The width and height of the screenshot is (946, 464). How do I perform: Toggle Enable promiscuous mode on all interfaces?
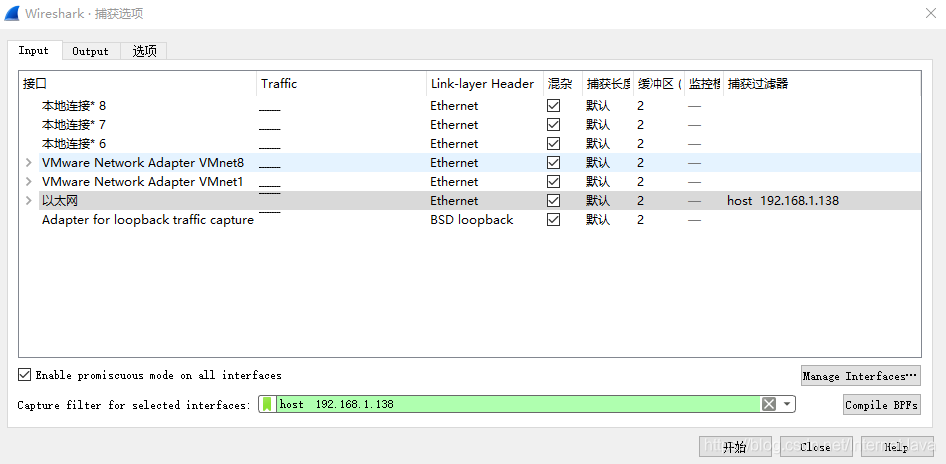click(x=24, y=375)
